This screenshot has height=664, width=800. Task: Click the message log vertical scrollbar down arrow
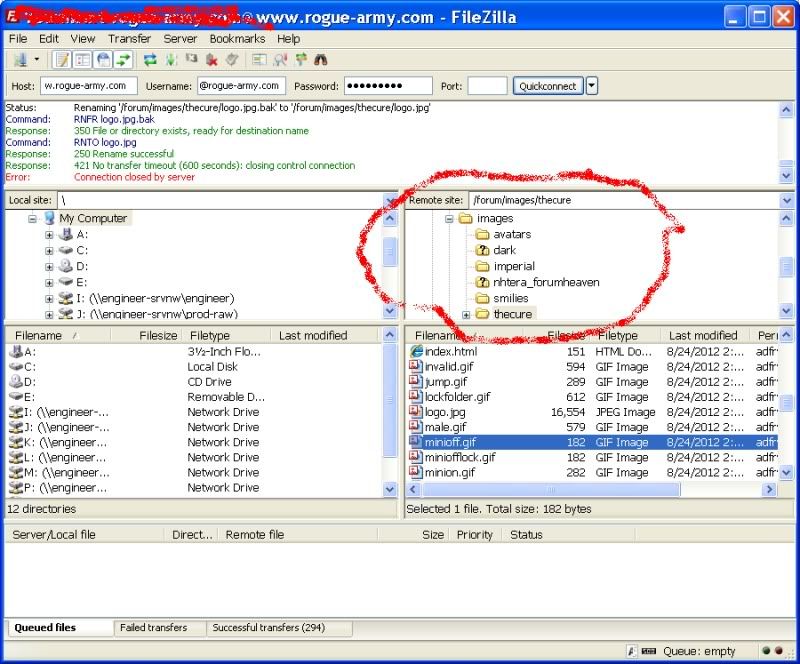(786, 176)
